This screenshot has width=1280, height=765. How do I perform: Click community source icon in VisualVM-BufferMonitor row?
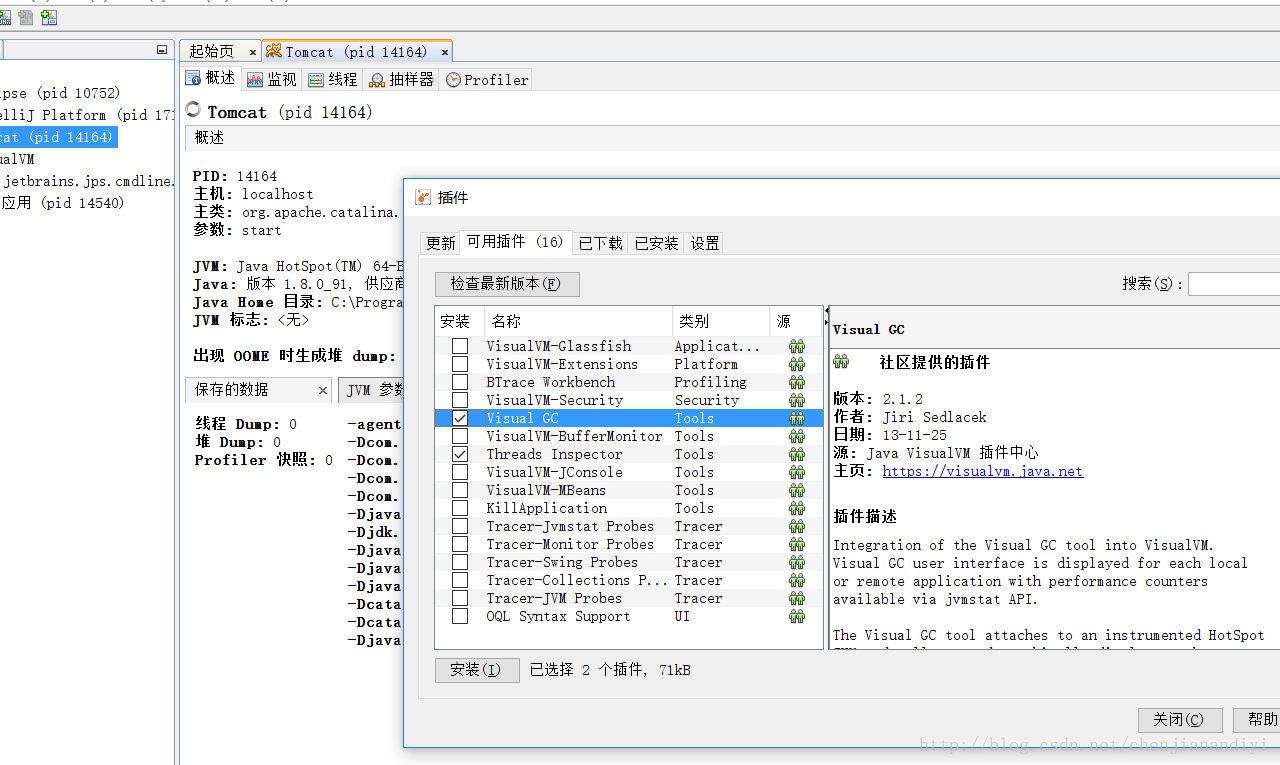click(x=796, y=436)
